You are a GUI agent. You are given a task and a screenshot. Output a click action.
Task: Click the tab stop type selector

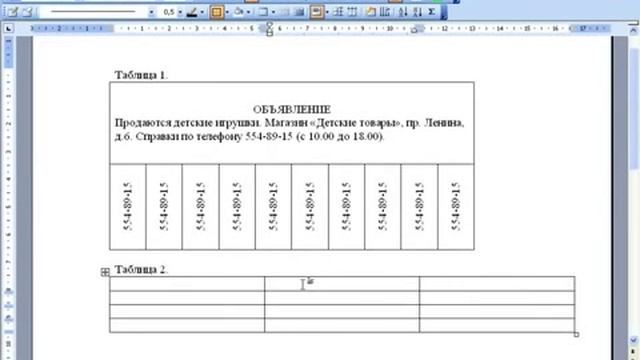tap(9, 29)
